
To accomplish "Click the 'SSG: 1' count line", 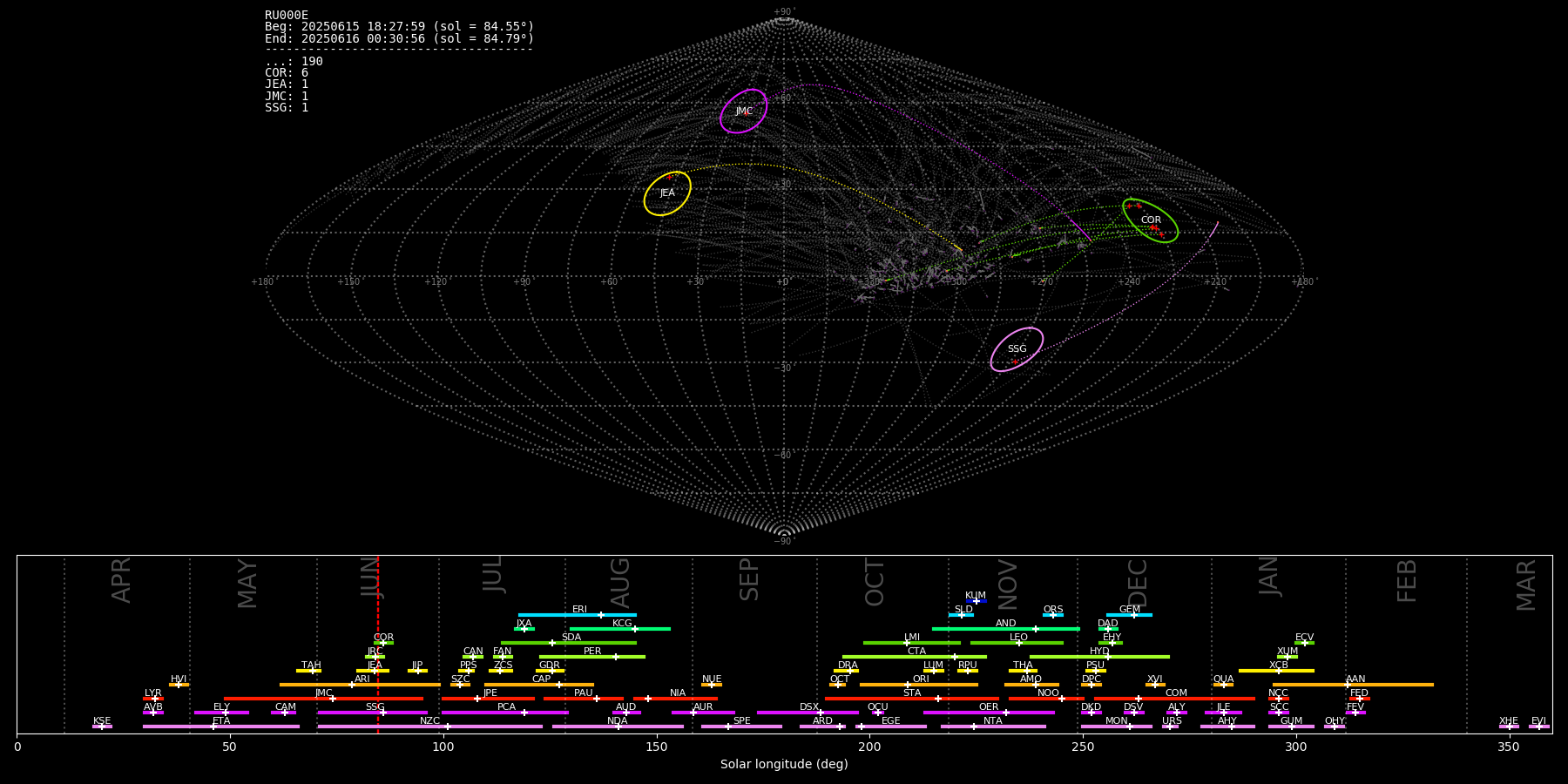I will [287, 108].
